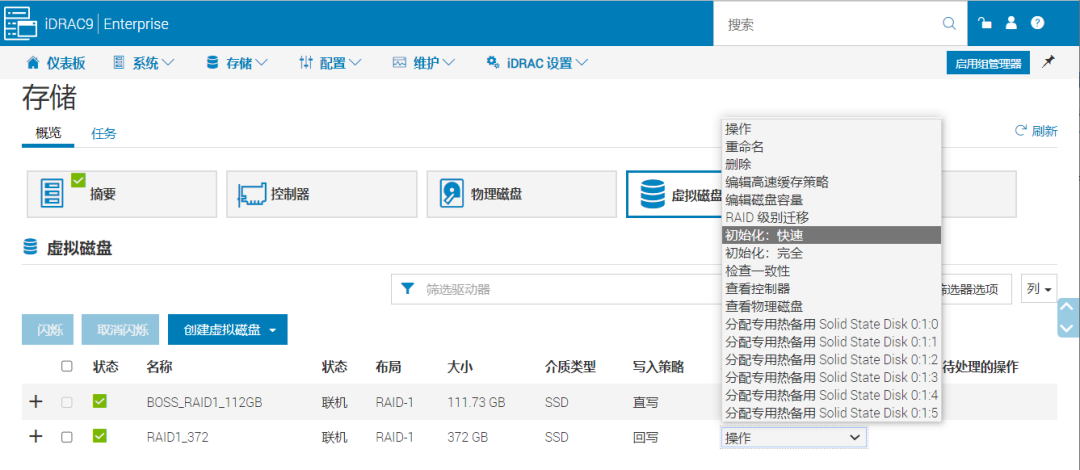Click the pin icon beside group manager

(x=1048, y=63)
